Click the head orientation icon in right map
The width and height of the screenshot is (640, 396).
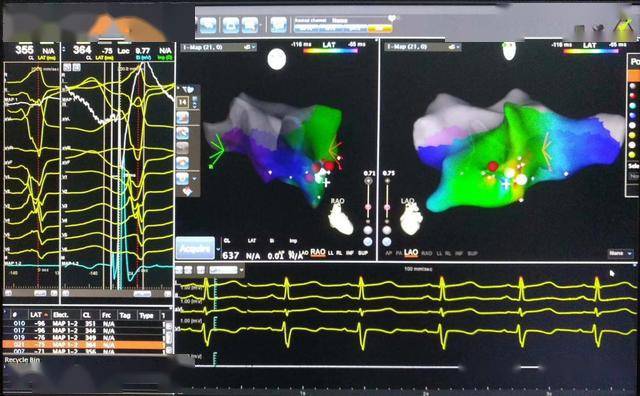(x=509, y=51)
